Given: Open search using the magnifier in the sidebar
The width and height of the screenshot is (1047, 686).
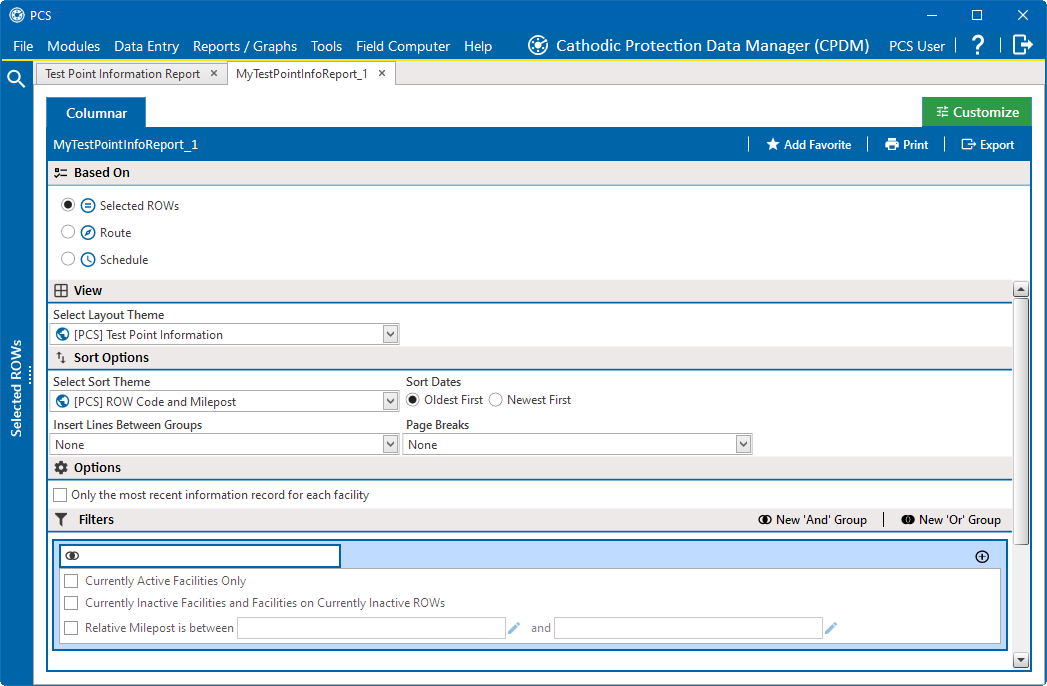Looking at the screenshot, I should [x=14, y=76].
